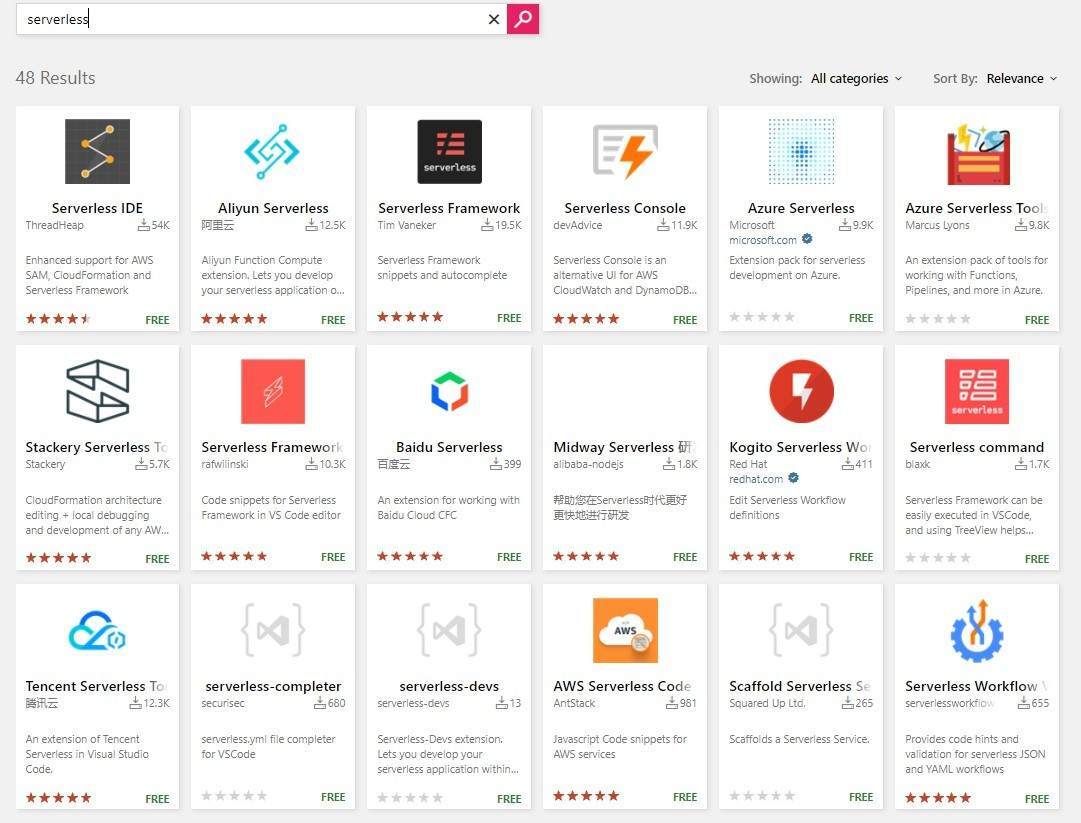Choose the Stackery Serverless Tools logo
The width and height of the screenshot is (1081, 823).
coord(97,391)
